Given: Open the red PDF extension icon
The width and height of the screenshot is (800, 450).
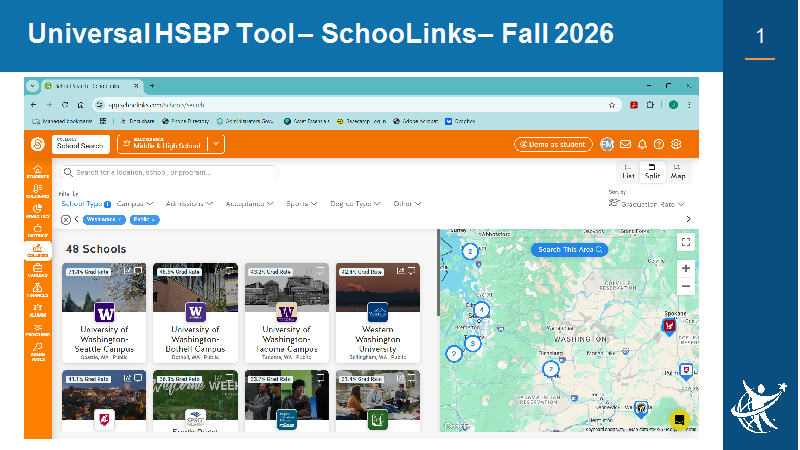Looking at the screenshot, I should [634, 105].
